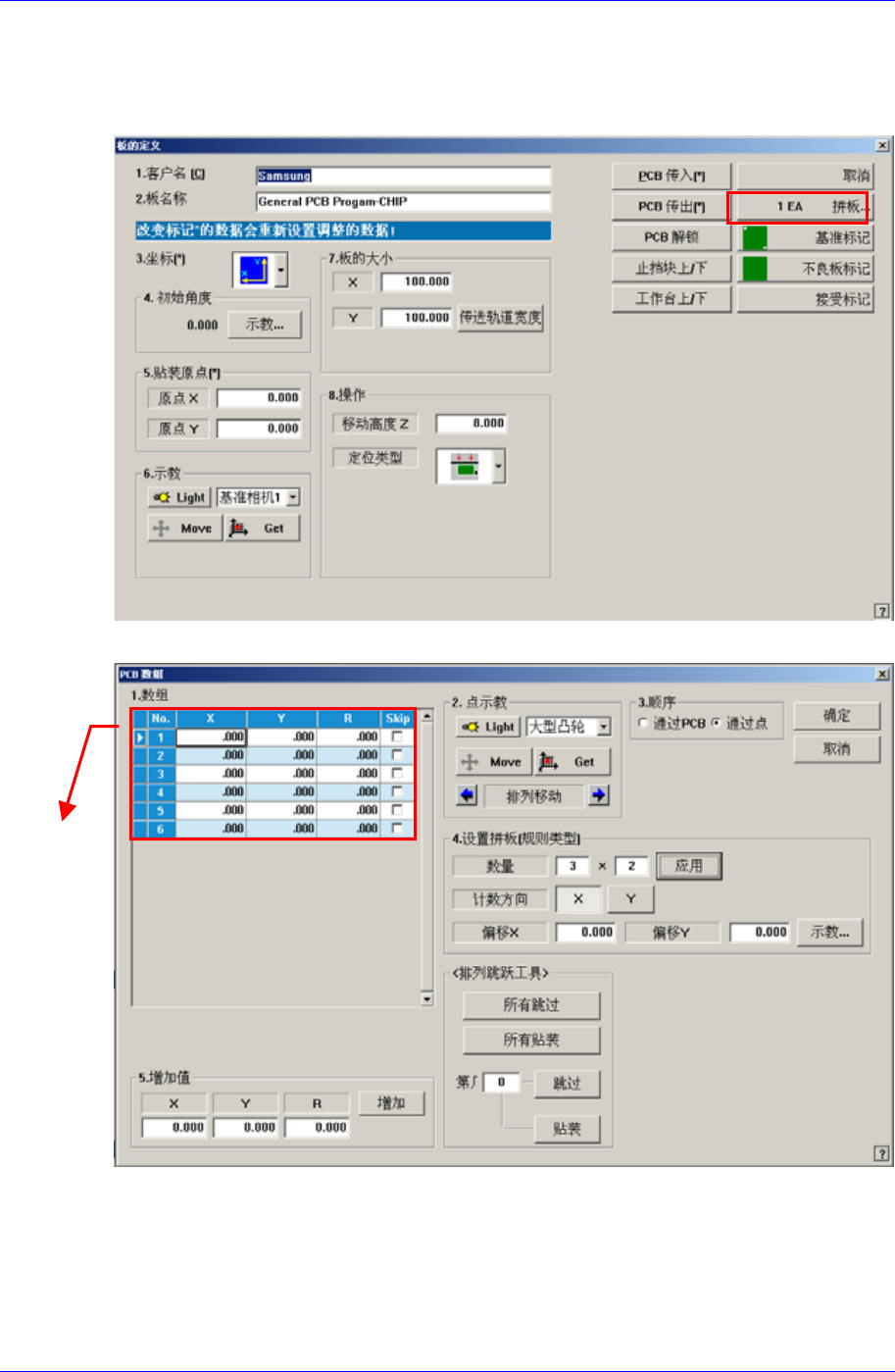This screenshot has width=895, height=1372.
Task: Click 取消 in the 板的定义 dialog
Action: tap(805, 177)
